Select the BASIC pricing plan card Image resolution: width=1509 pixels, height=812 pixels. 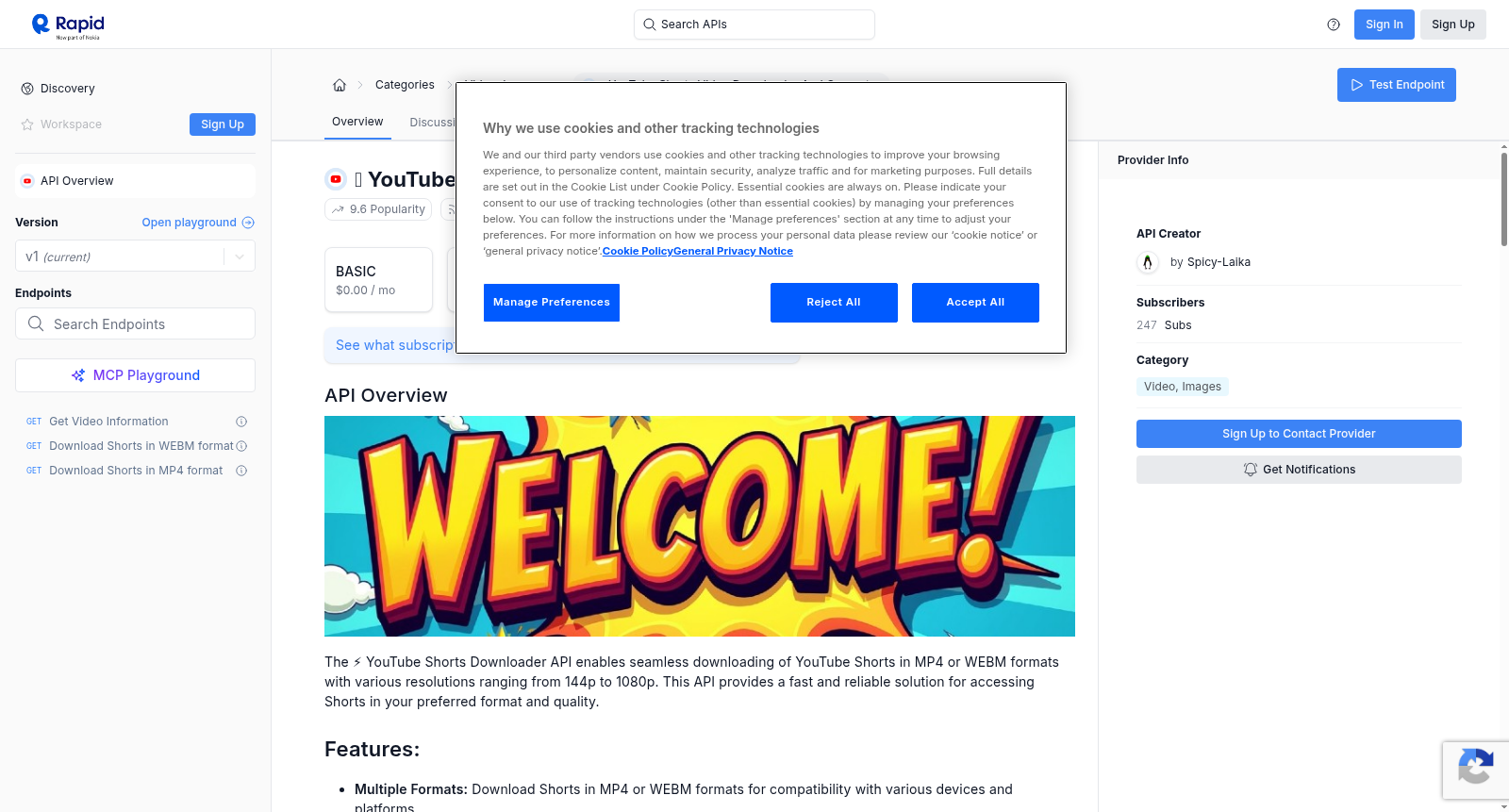pos(378,280)
